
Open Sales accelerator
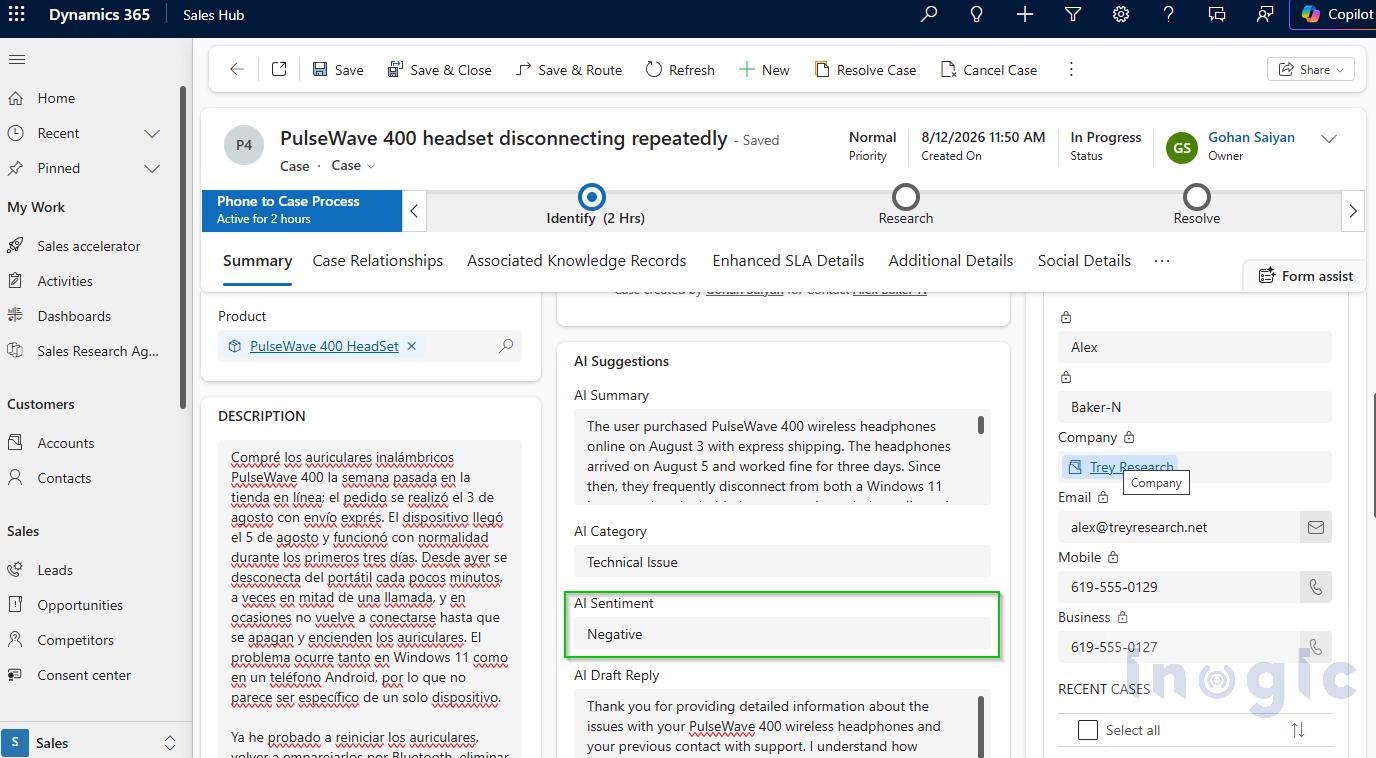click(90, 246)
